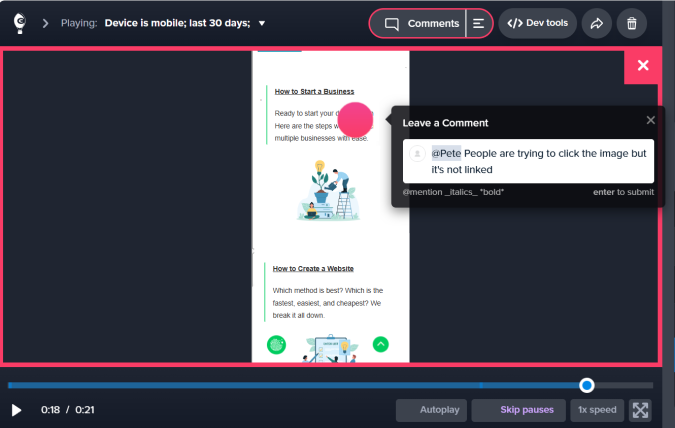Screen dimensions: 675x428
Task: Toggle Comments mode button
Action: (x=419, y=23)
